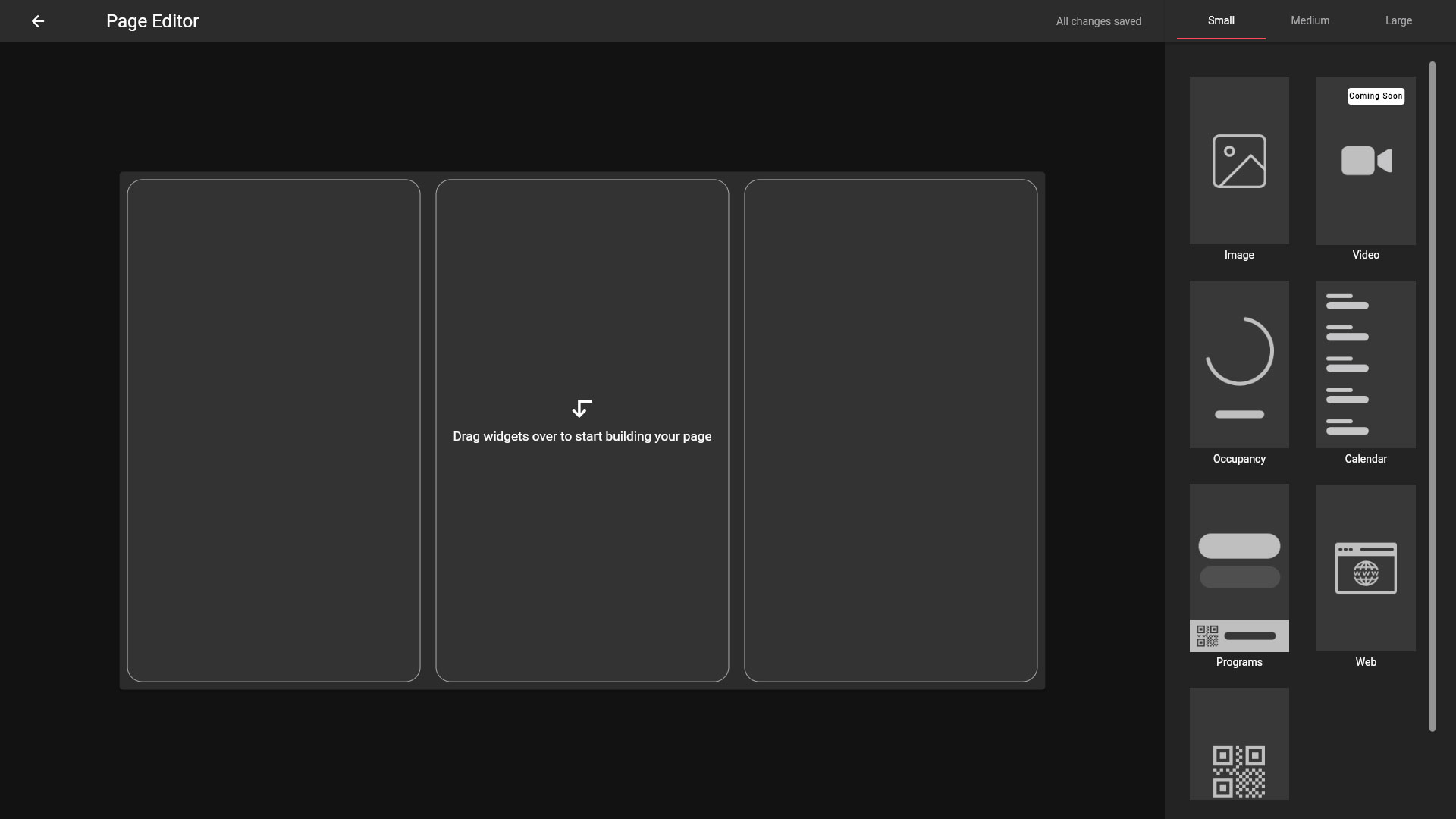Click the left empty page slot

tap(274, 430)
